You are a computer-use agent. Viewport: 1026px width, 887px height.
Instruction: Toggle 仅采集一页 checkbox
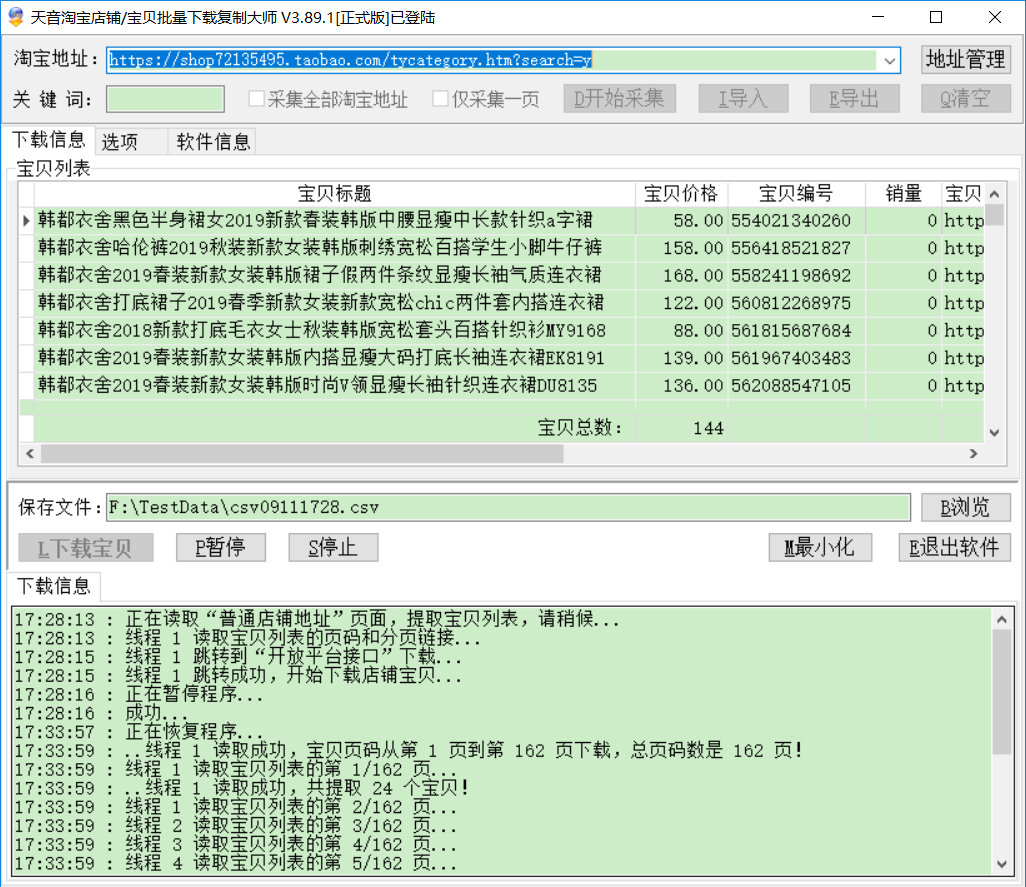pyautogui.click(x=441, y=99)
